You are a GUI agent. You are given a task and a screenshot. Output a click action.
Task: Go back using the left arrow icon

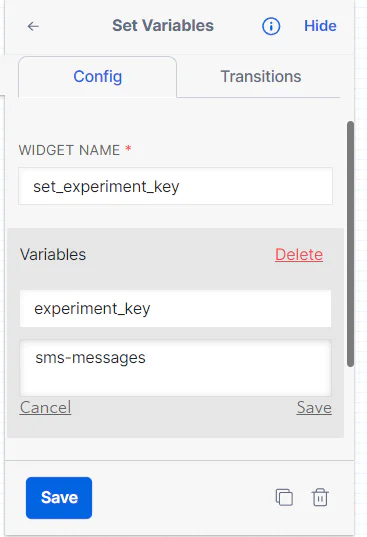pyautogui.click(x=33, y=26)
